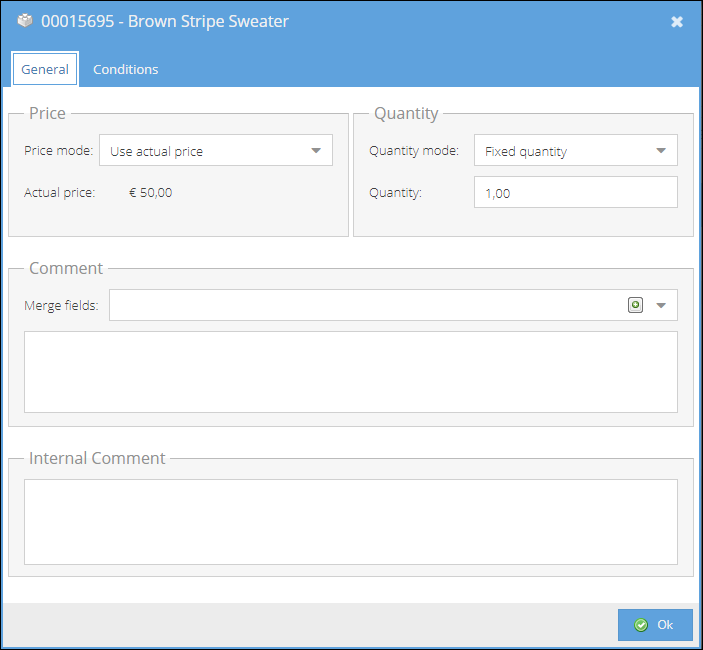Image resolution: width=703 pixels, height=650 pixels.
Task: Confirm with the Ok button
Action: coord(655,624)
